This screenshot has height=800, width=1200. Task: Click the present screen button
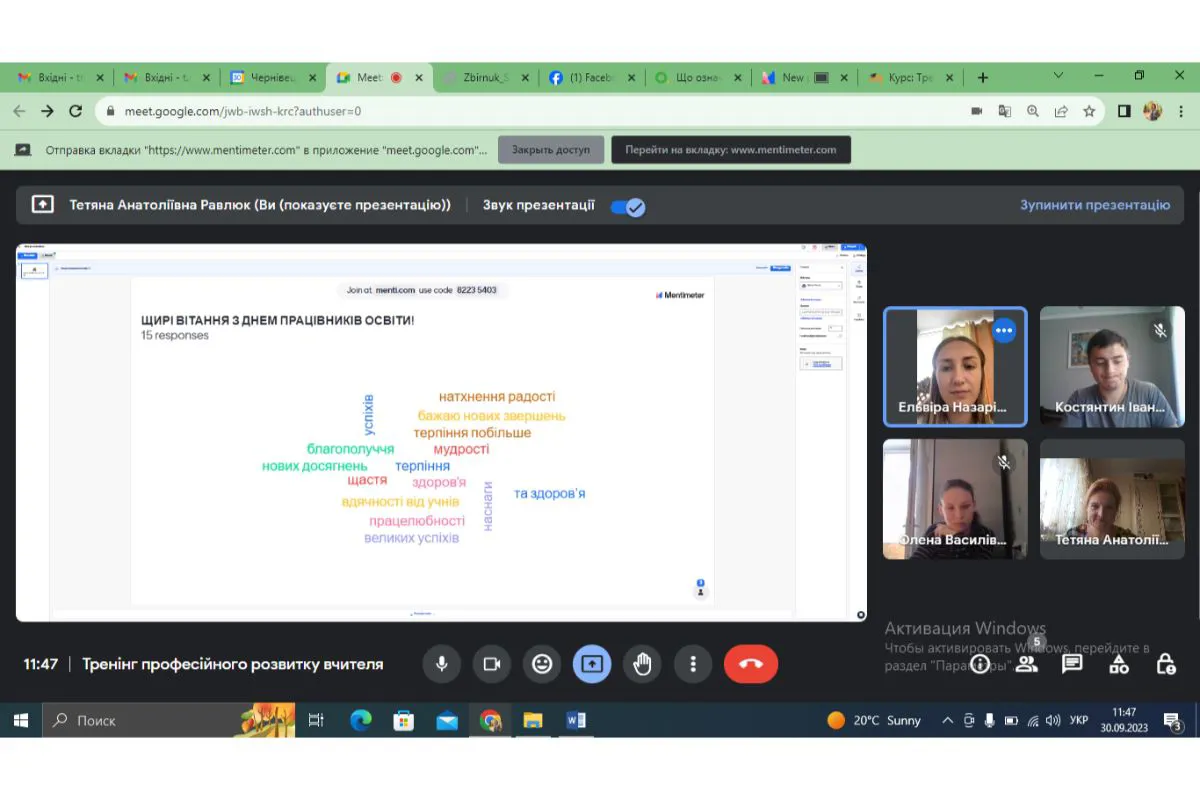592,664
